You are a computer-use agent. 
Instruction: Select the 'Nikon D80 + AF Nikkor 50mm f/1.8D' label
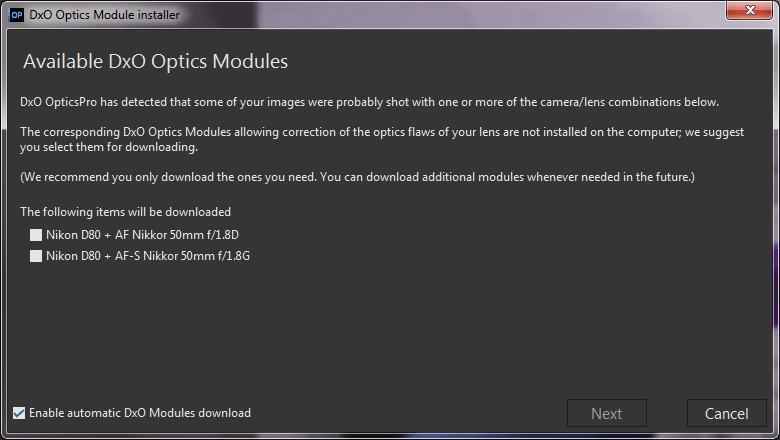[142, 235]
